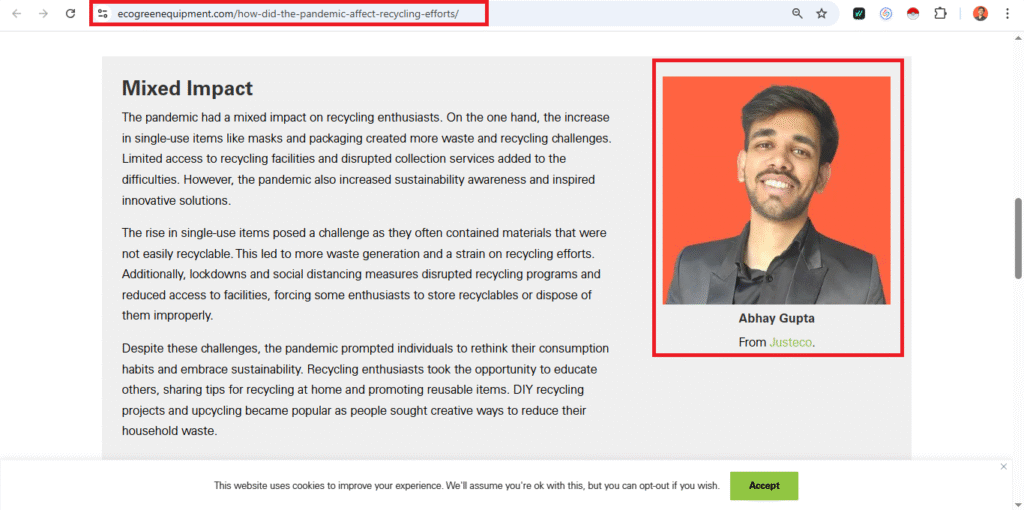Viewport: 1024px width, 510px height.
Task: Open Chrome's three-dot menu
Action: (x=1007, y=13)
